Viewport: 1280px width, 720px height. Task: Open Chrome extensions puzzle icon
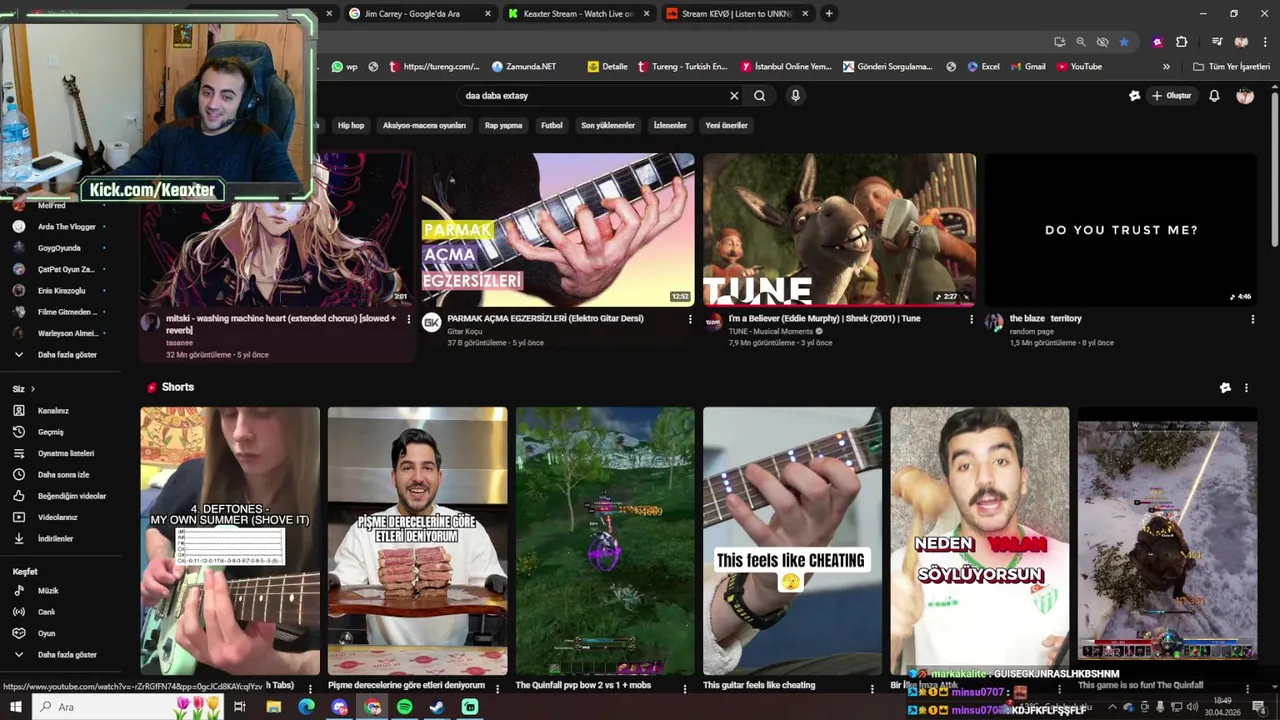(x=1181, y=42)
